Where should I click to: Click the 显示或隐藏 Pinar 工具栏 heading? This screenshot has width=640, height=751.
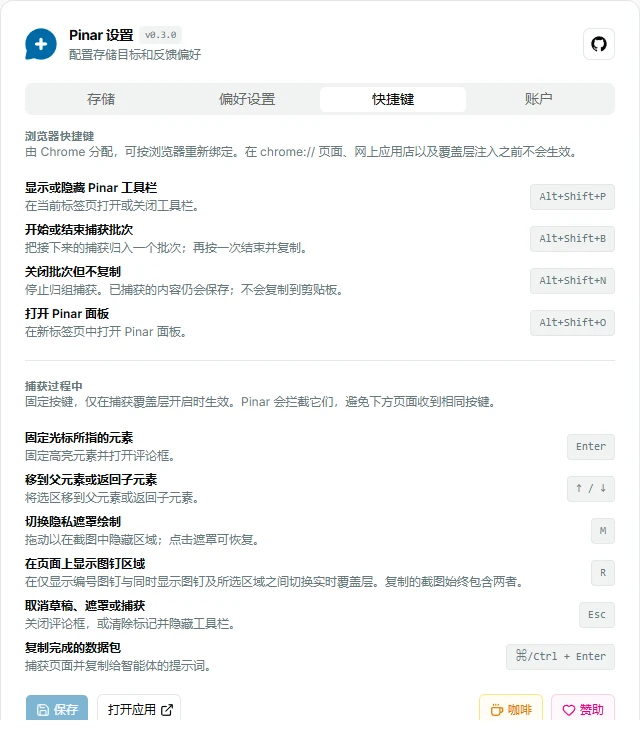point(91,188)
